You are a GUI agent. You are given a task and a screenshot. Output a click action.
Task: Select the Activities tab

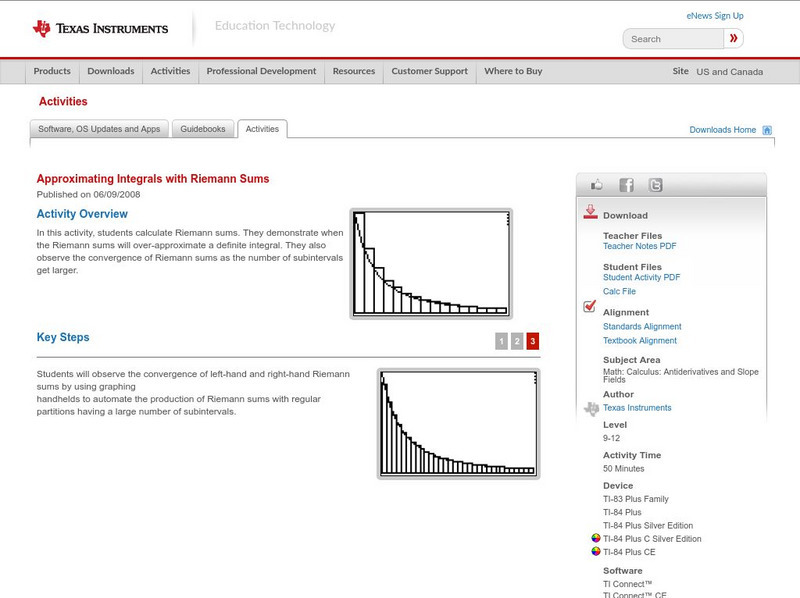[x=262, y=129]
